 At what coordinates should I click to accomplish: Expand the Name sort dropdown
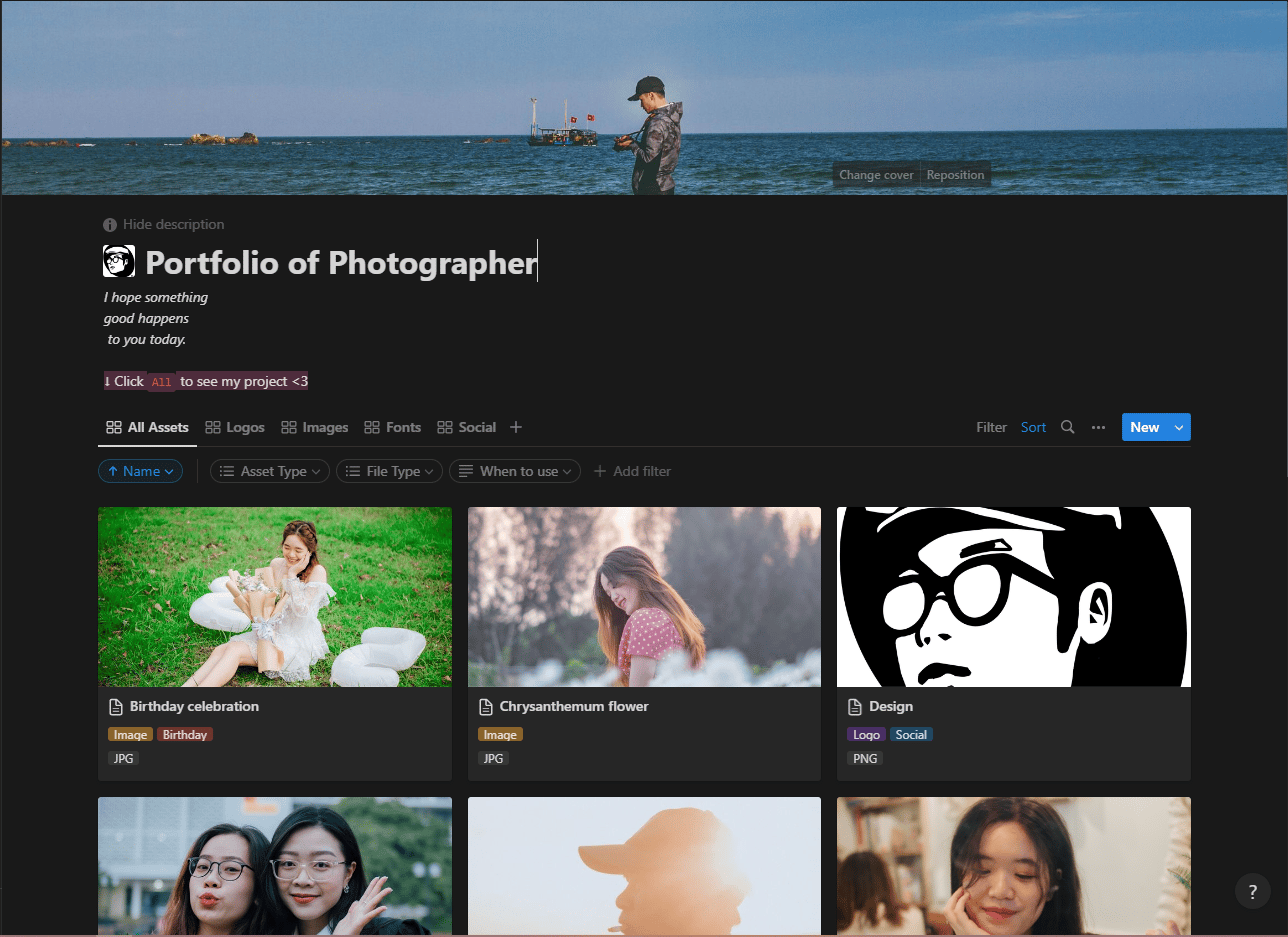[140, 471]
